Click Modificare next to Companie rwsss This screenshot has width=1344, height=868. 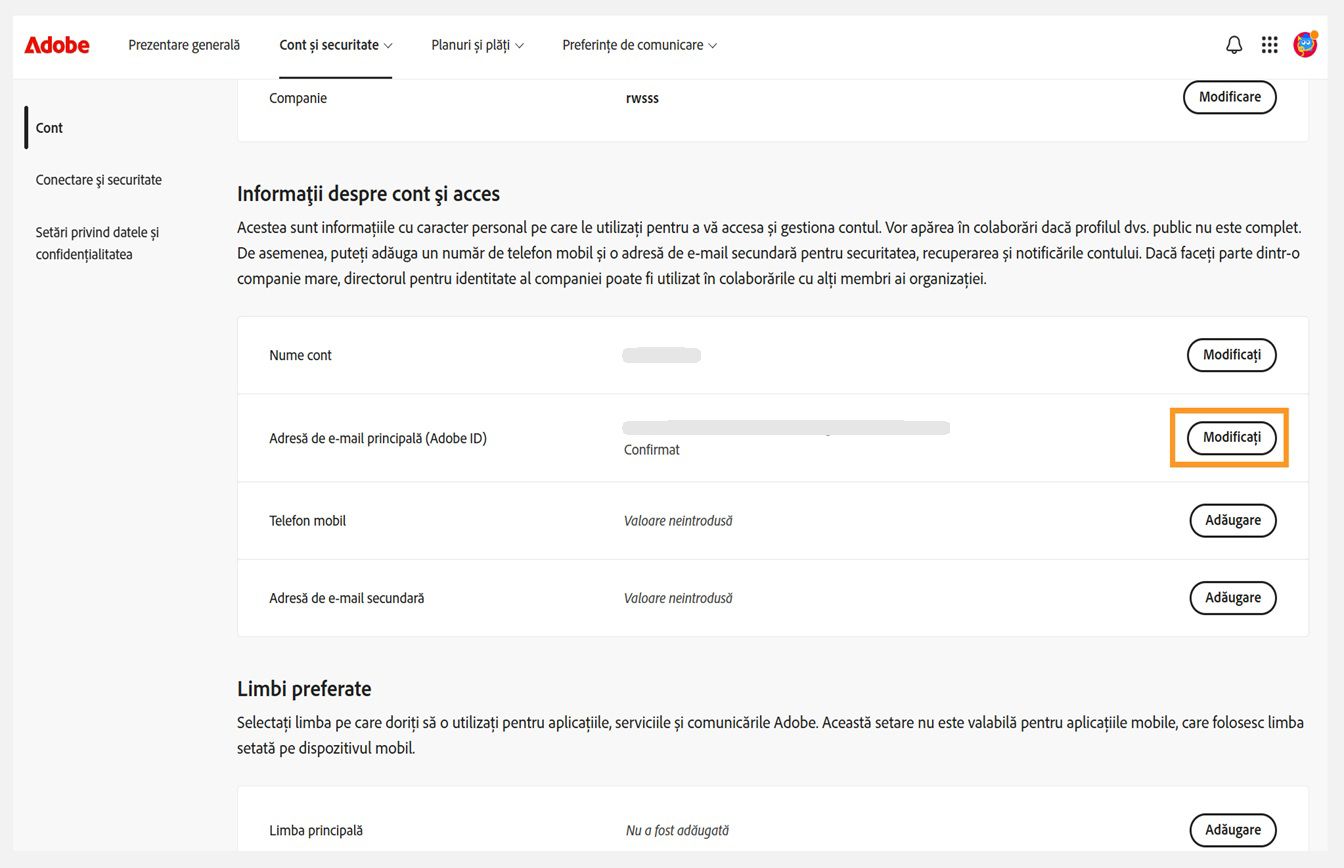1229,97
